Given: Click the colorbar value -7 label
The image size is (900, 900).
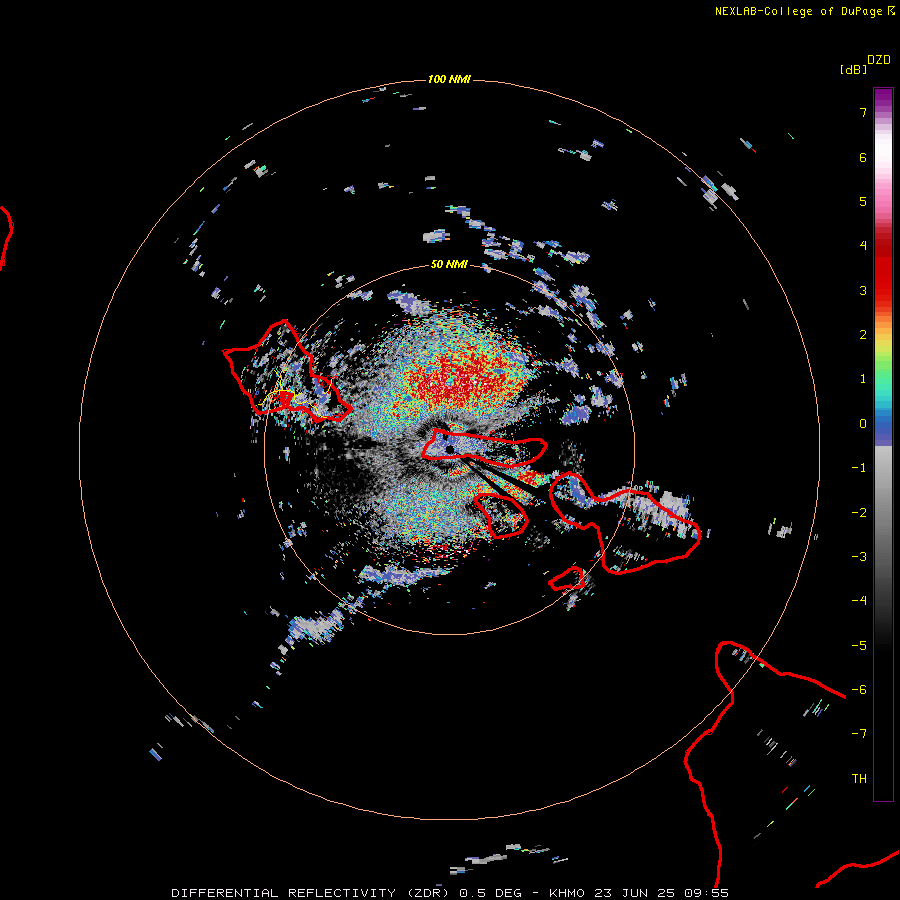Looking at the screenshot, I should coord(859,734).
